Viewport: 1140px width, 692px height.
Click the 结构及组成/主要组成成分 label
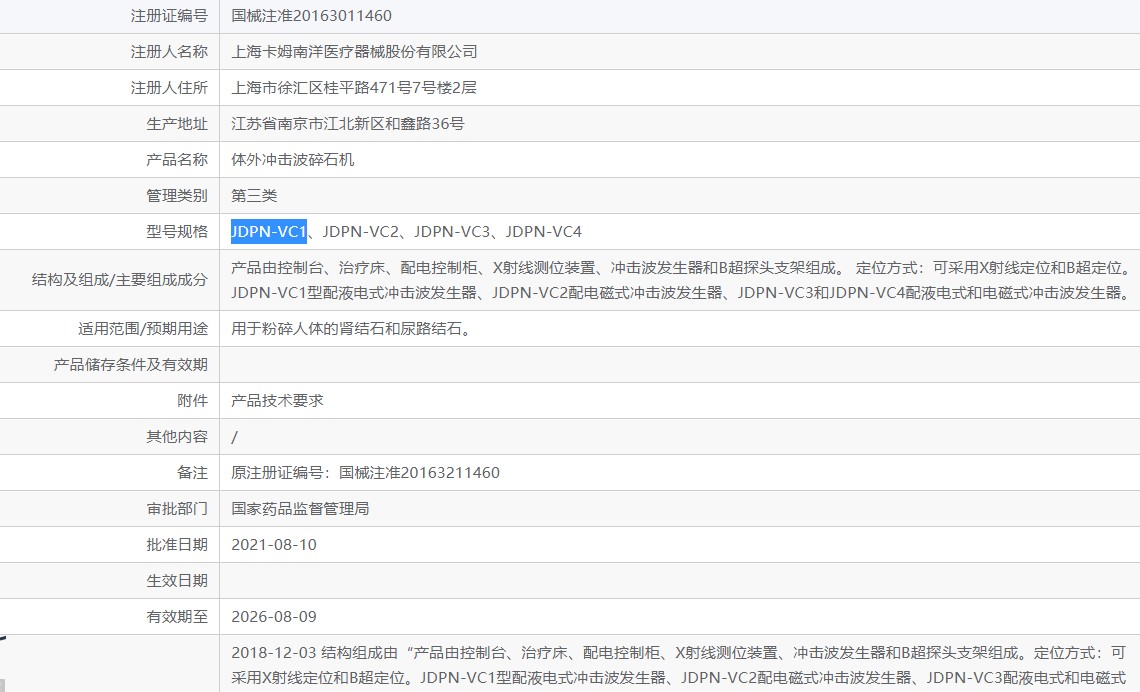click(x=119, y=280)
